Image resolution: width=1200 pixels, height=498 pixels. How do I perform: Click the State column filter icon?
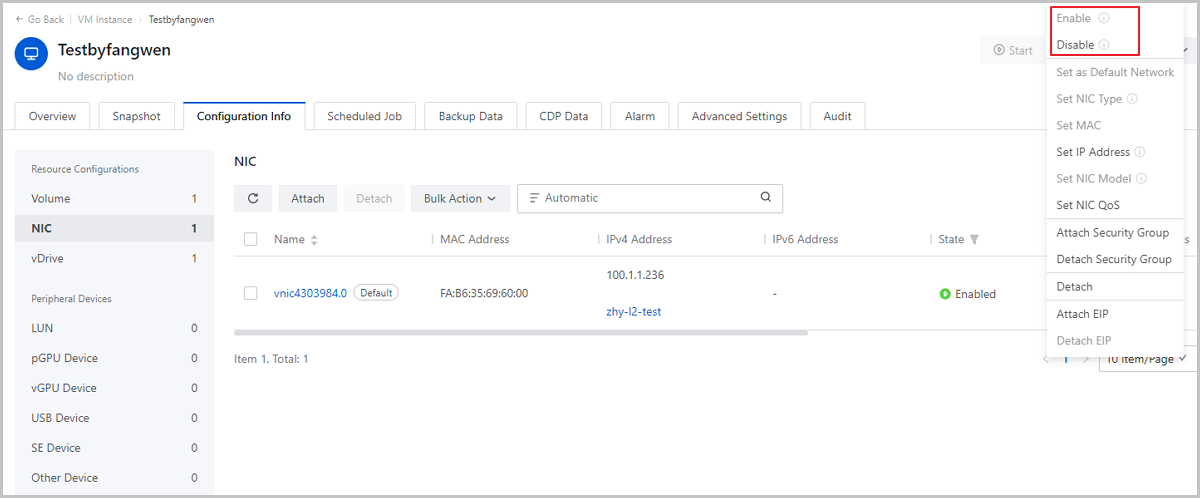[974, 240]
